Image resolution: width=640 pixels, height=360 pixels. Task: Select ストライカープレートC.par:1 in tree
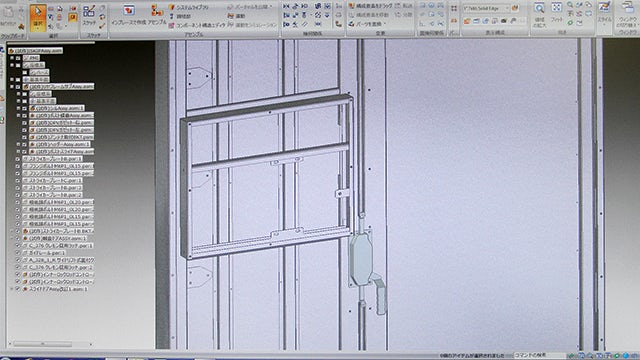tap(52, 180)
